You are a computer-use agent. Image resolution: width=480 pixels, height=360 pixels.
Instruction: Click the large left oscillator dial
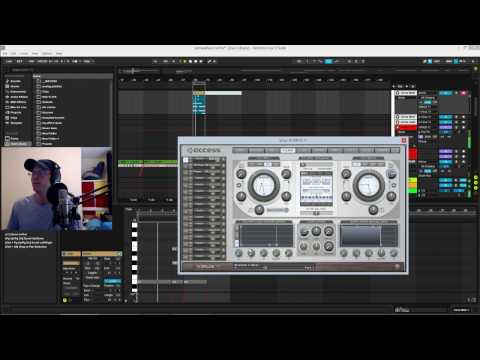(263, 185)
